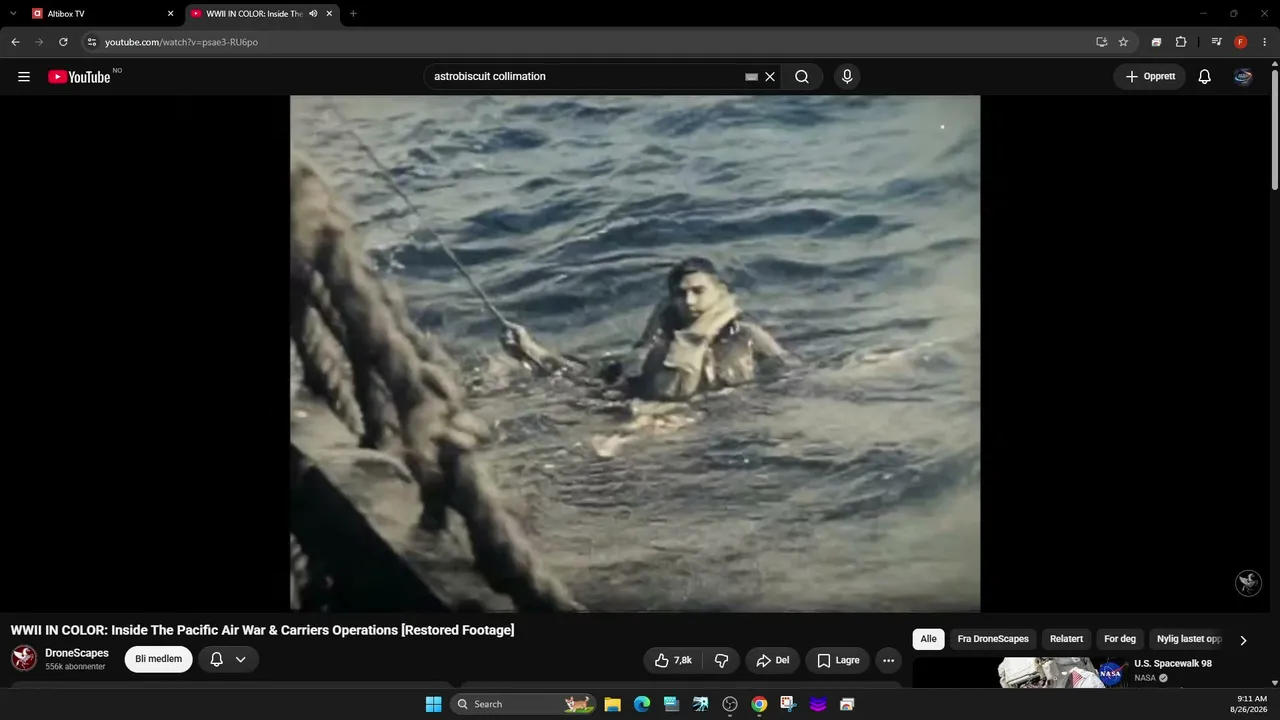The height and width of the screenshot is (720, 1280).
Task: Clear the search box with the X
Action: coord(770,77)
